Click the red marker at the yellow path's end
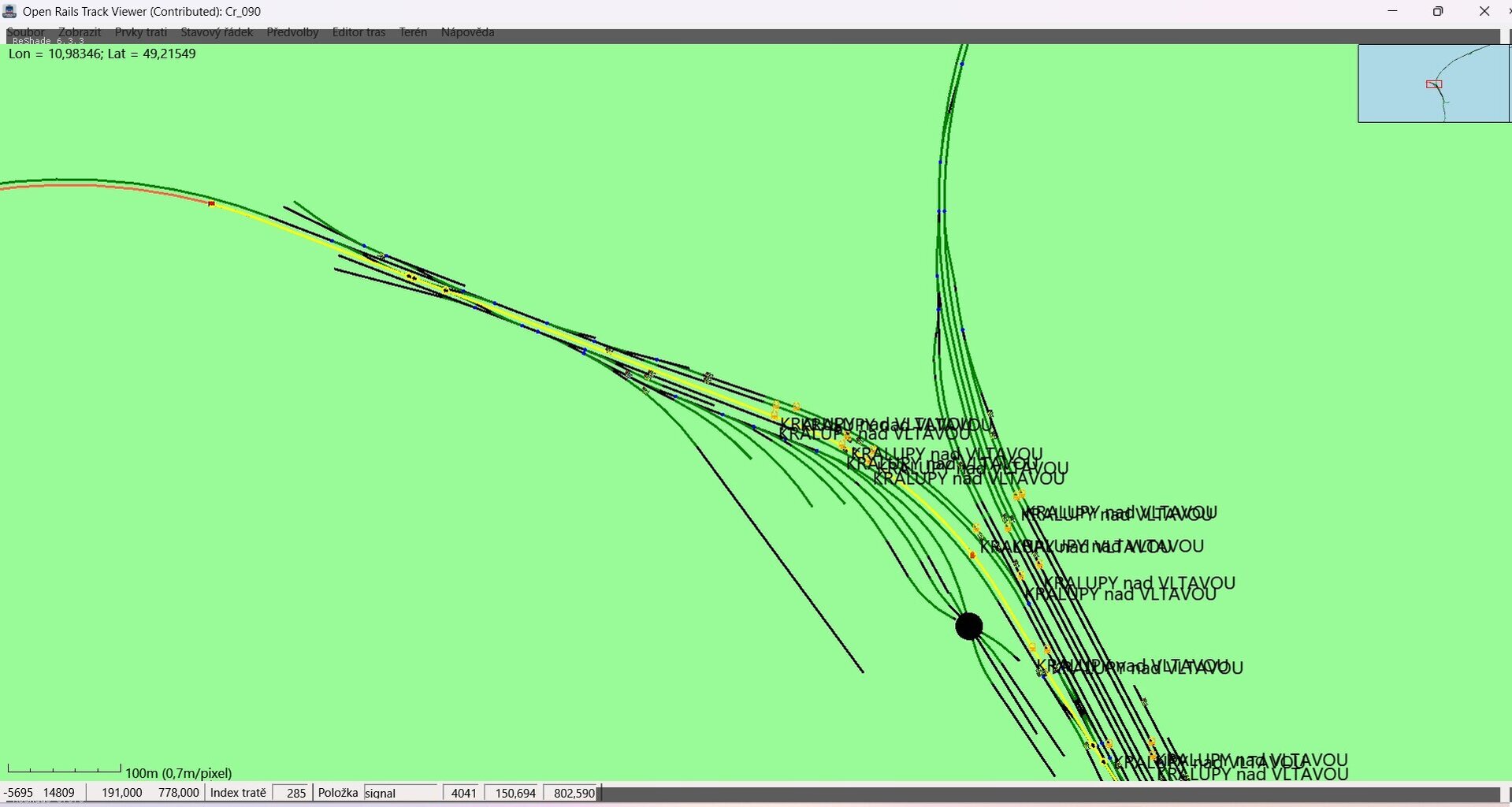The height and width of the screenshot is (807, 1512). point(211,204)
